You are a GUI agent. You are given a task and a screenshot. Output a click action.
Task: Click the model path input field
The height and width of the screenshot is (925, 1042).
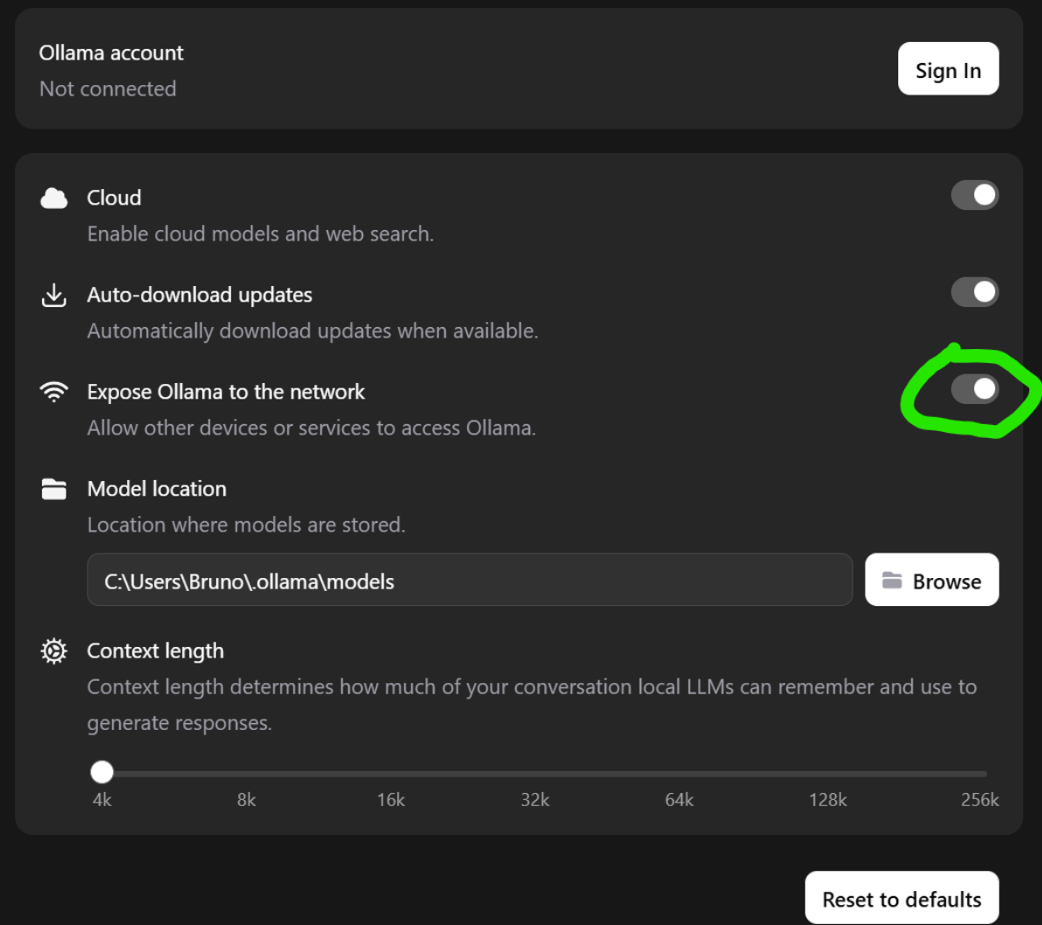(470, 580)
